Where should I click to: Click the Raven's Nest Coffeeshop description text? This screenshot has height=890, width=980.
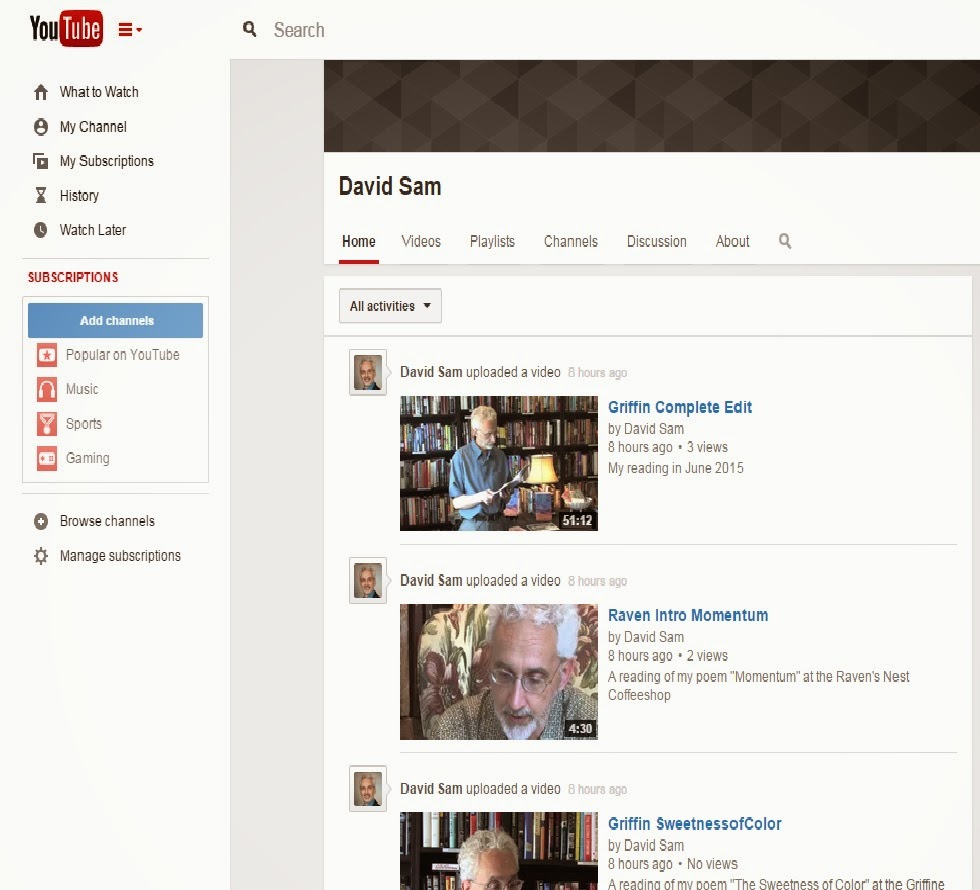click(759, 686)
